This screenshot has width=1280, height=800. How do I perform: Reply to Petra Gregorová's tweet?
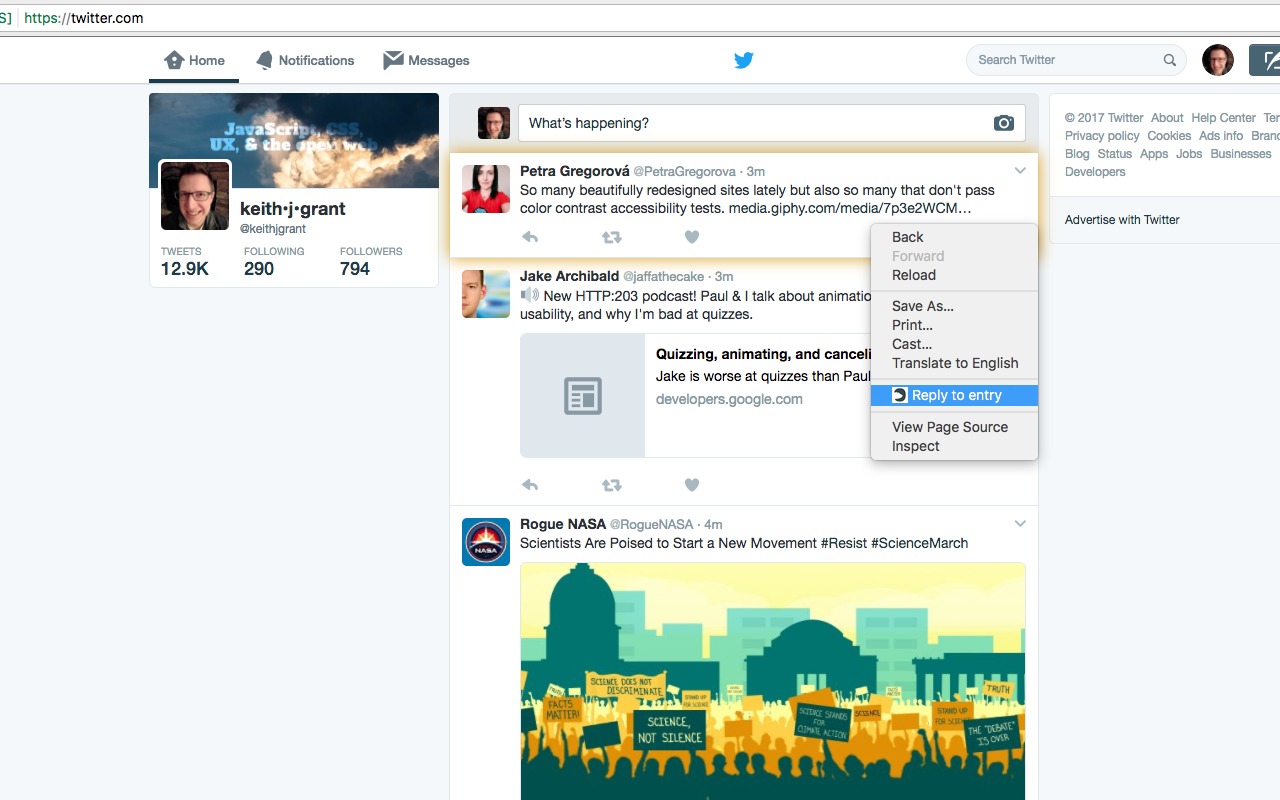tap(530, 237)
